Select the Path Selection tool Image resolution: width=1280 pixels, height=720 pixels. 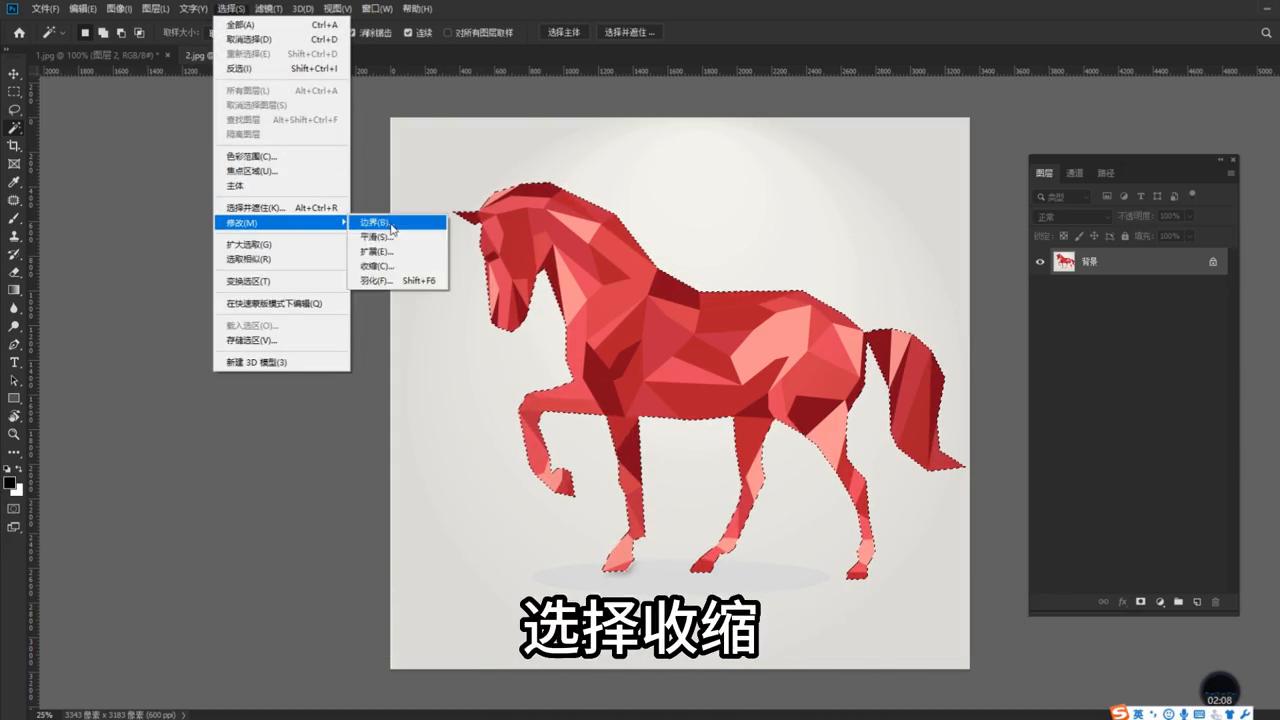point(14,380)
